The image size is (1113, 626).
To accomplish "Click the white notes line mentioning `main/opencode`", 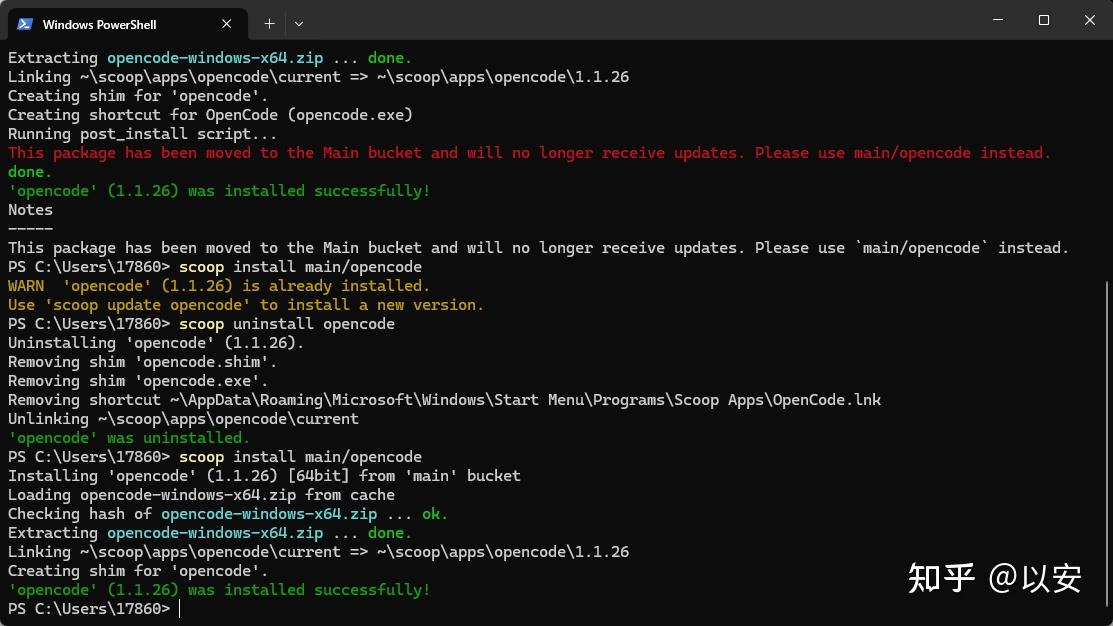I will (538, 248).
